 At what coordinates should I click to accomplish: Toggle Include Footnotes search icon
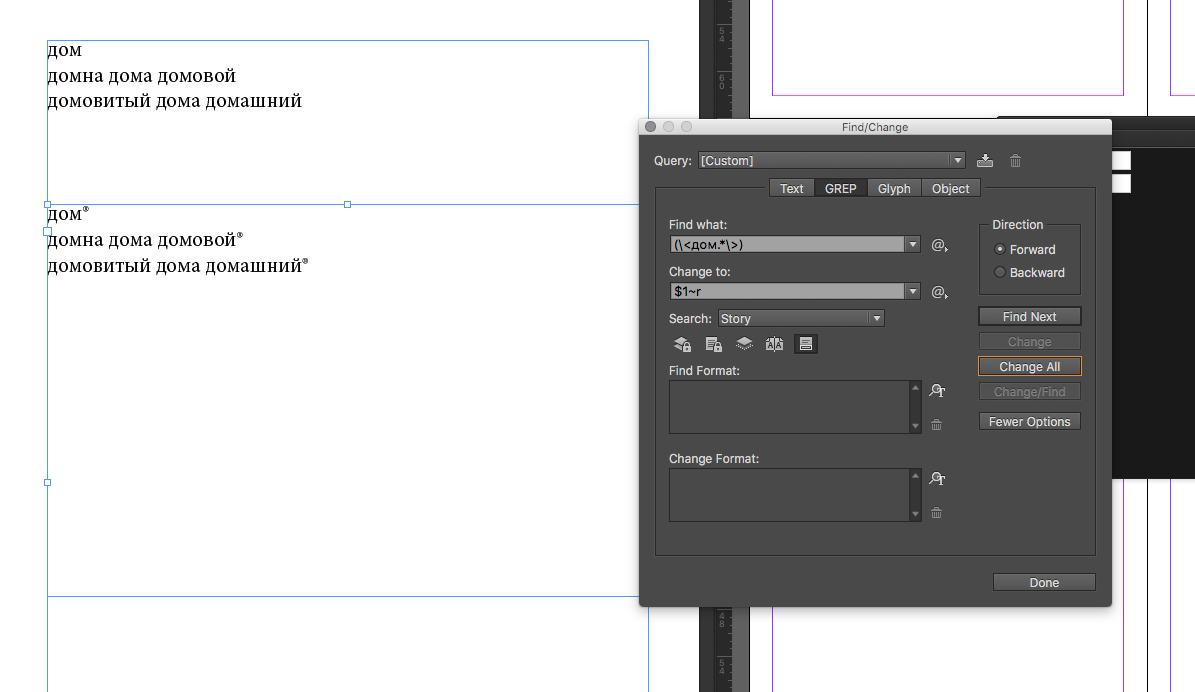(x=806, y=344)
